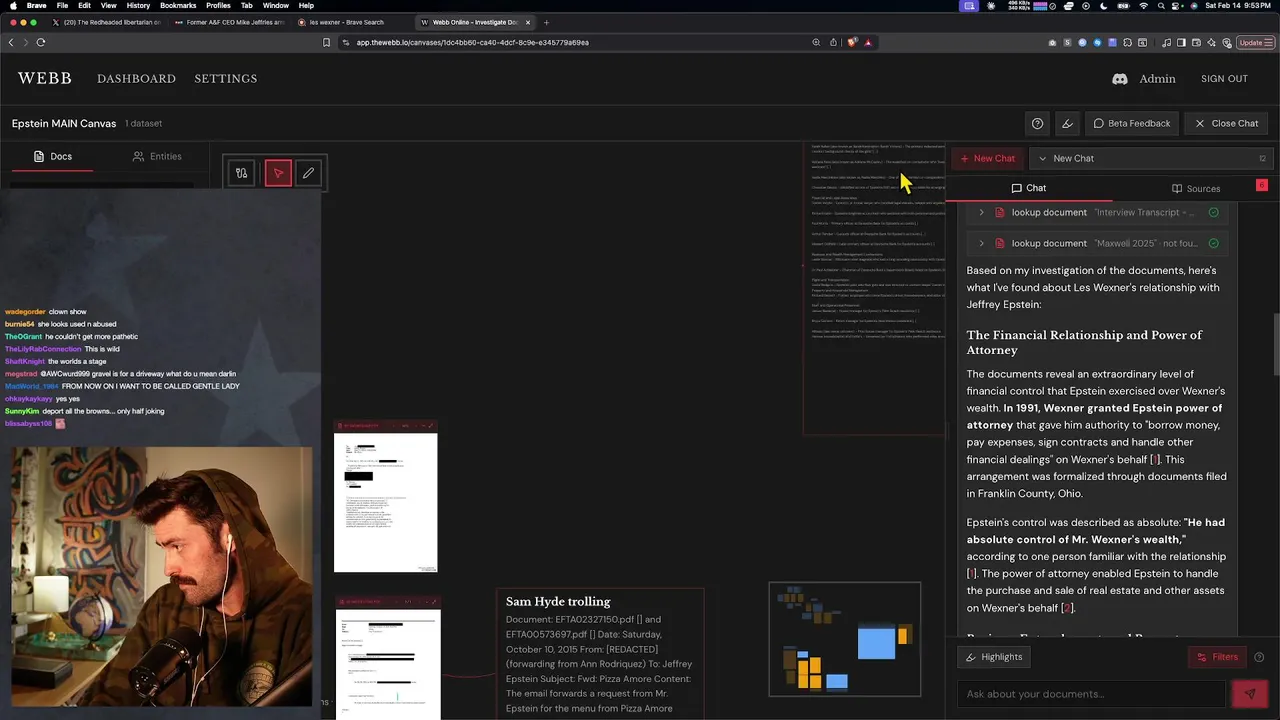Click the Beta Feedback button
Screen dimensions: 1280x720
tap(1132, 123)
